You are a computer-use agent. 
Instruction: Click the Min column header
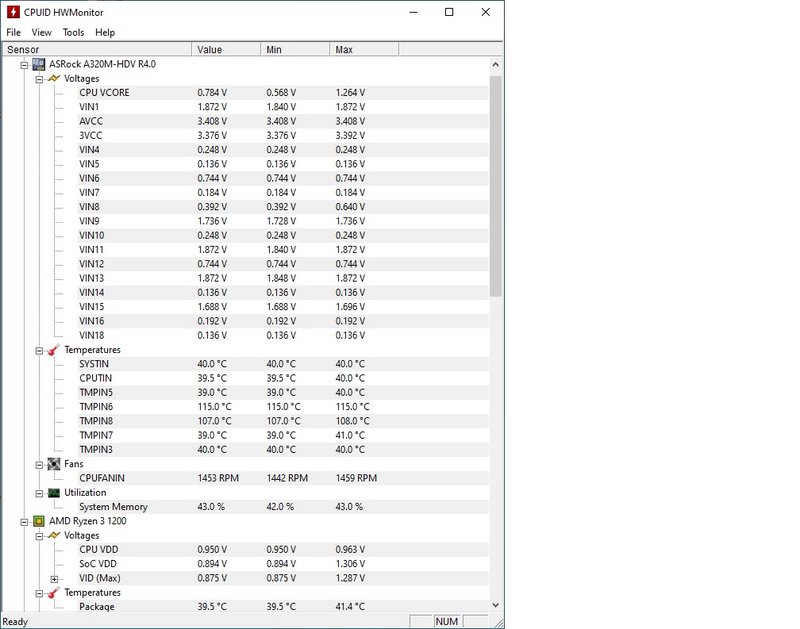coord(295,49)
